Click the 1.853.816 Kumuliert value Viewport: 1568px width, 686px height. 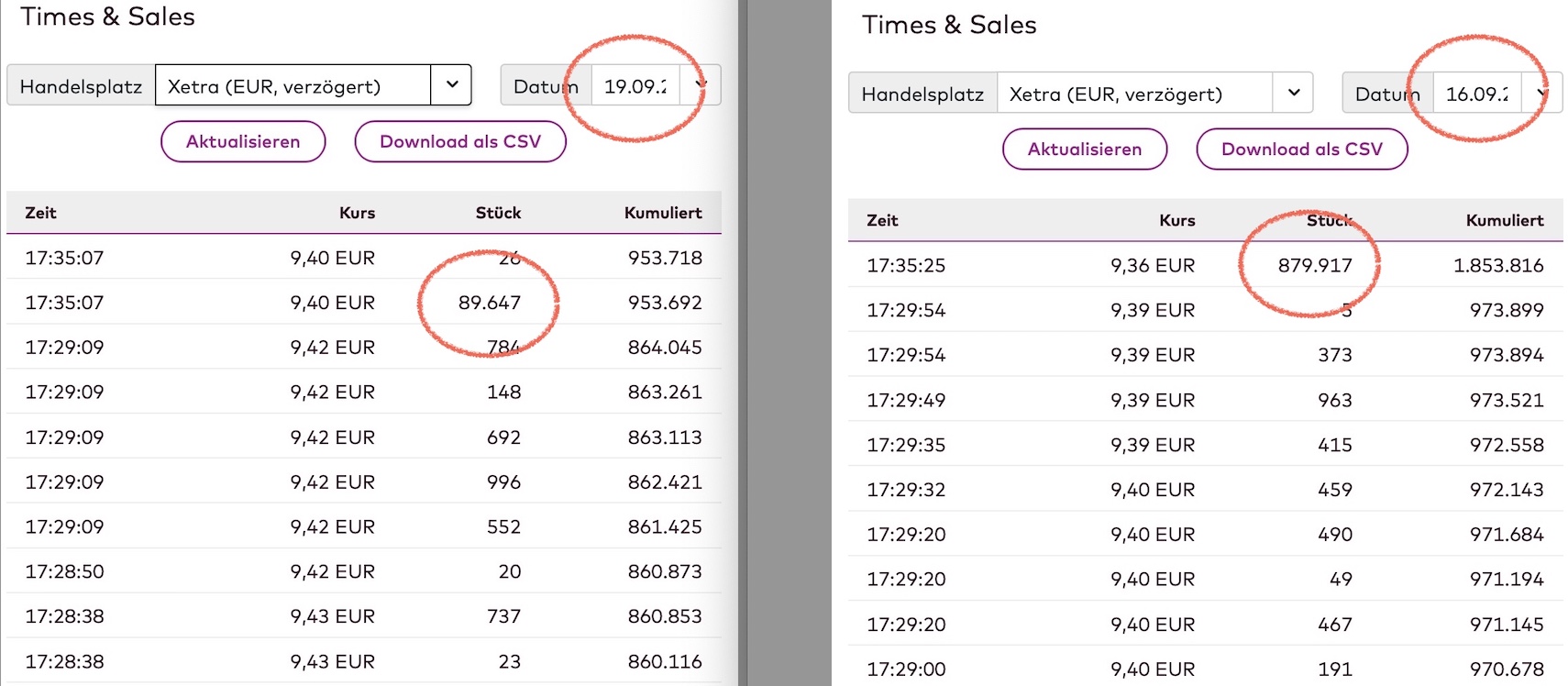[1498, 265]
